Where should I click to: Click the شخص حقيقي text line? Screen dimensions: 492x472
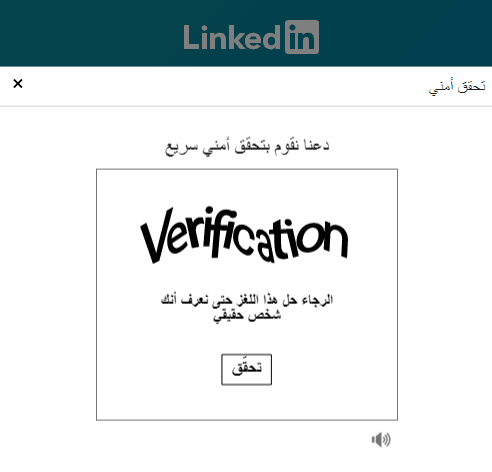pyautogui.click(x=247, y=315)
